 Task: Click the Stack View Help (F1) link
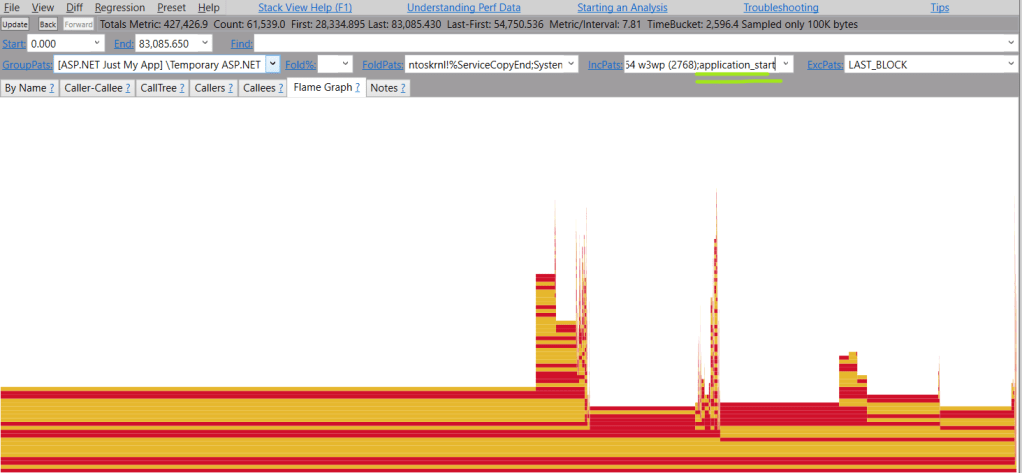[305, 7]
